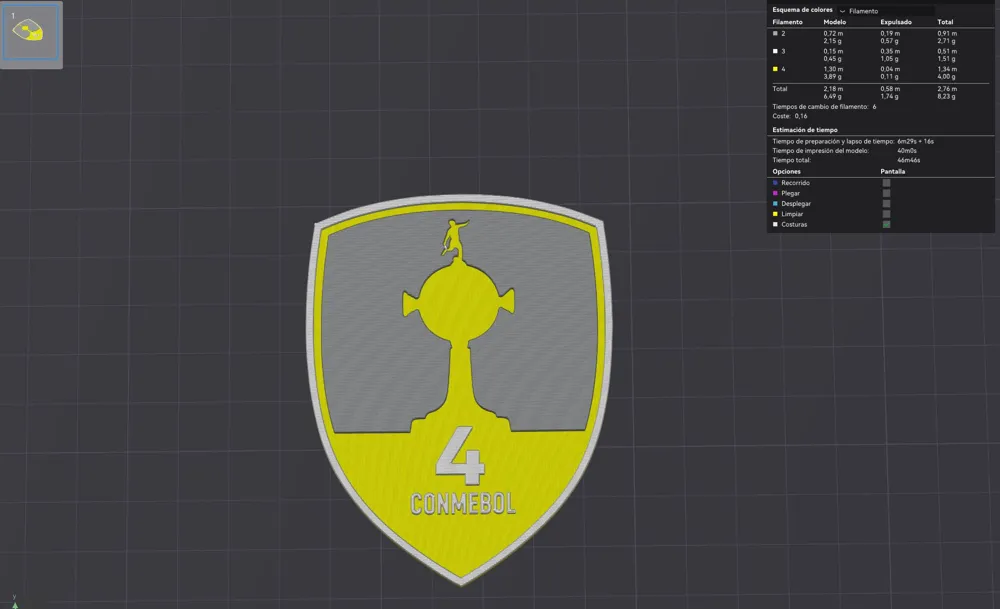Click the number 4 on the badge model

460,456
